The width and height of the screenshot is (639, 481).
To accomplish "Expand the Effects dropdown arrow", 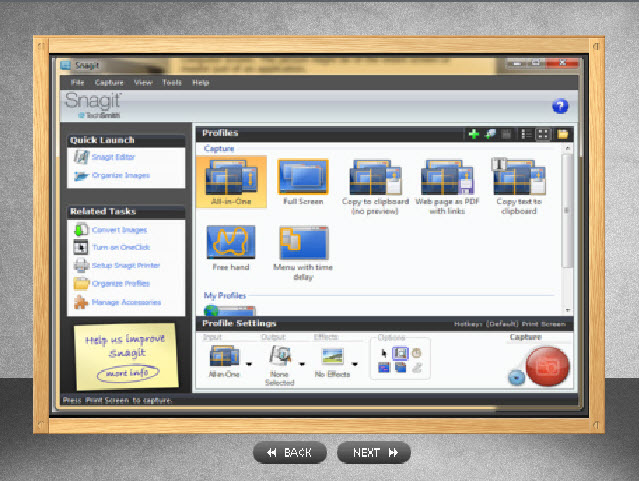I will point(355,364).
